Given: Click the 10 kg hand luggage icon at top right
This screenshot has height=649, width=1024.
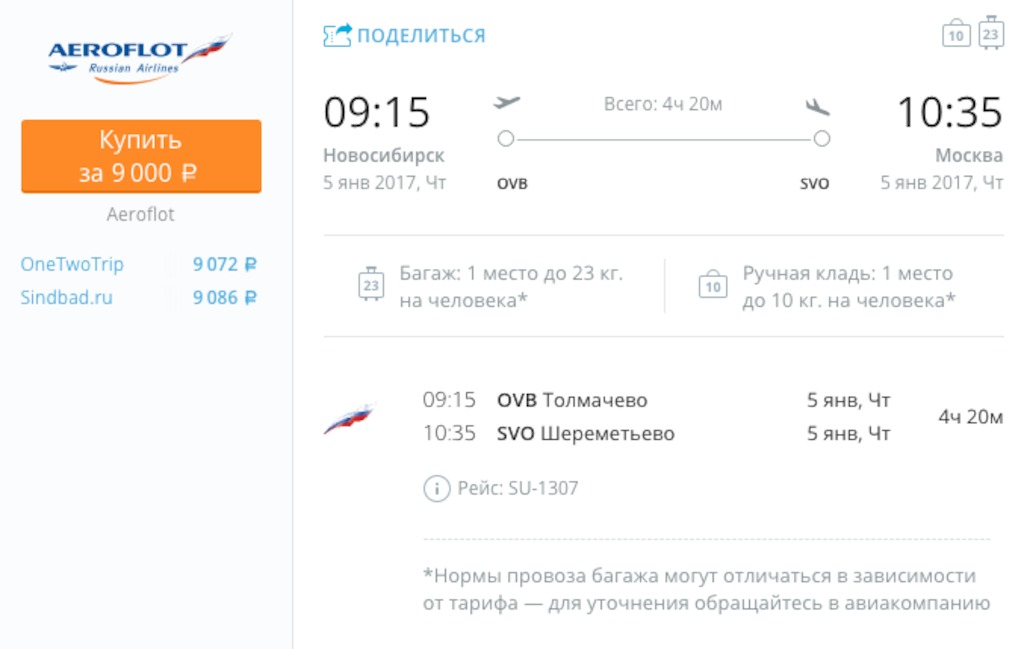Looking at the screenshot, I should point(956,33).
